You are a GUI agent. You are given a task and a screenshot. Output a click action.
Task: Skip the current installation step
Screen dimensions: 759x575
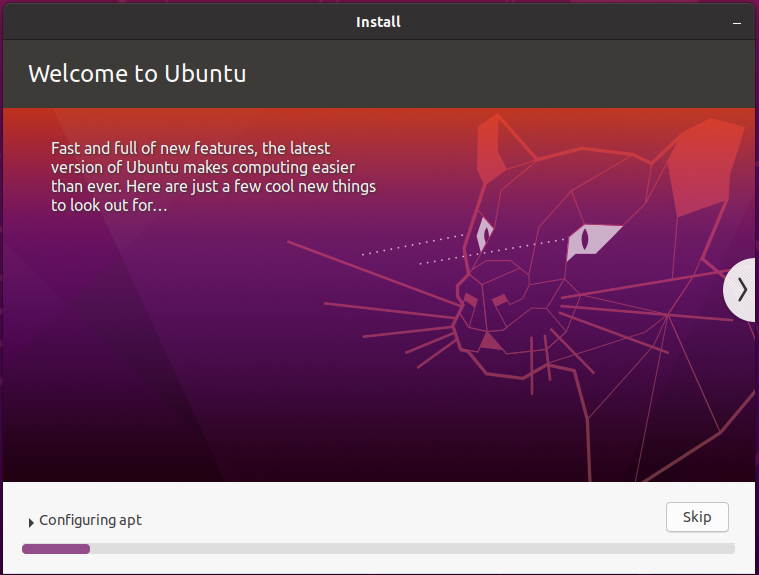(697, 517)
